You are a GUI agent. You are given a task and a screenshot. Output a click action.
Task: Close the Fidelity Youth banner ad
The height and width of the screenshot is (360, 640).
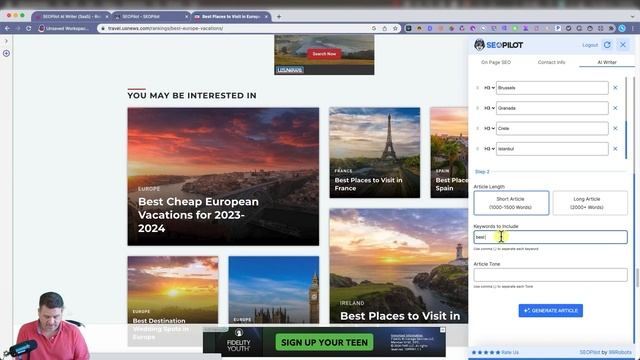442,330
